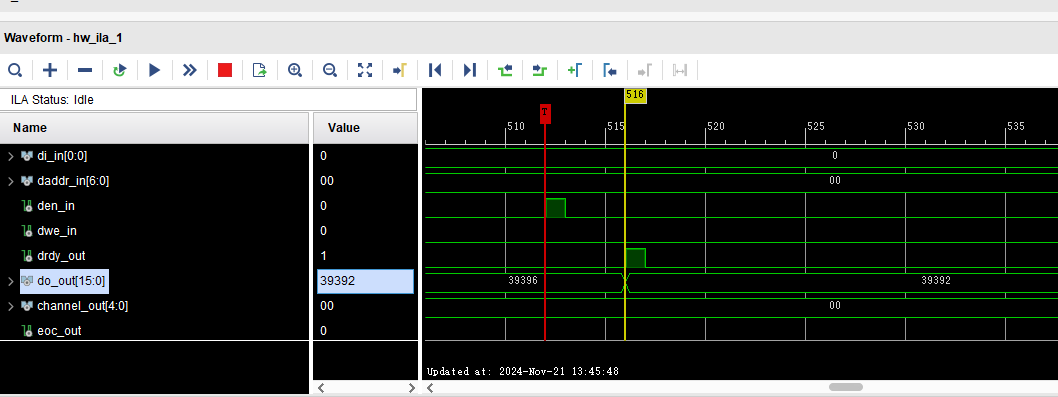Select the daddr_in[6:0] signal name
Screen dimensions: 1058x397
pyautogui.click(x=73, y=181)
